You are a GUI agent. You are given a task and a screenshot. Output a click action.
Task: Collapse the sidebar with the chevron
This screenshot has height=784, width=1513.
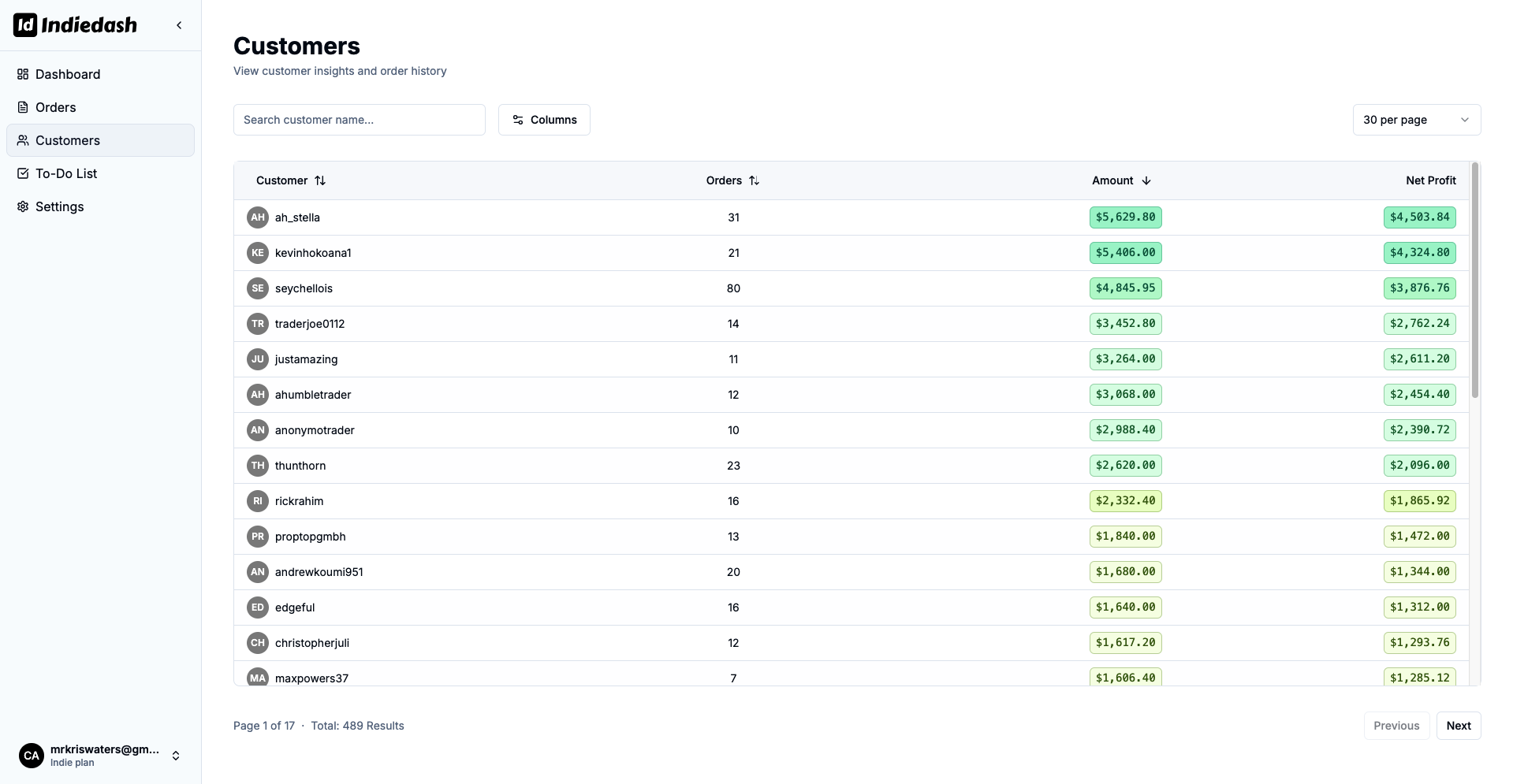tap(179, 25)
